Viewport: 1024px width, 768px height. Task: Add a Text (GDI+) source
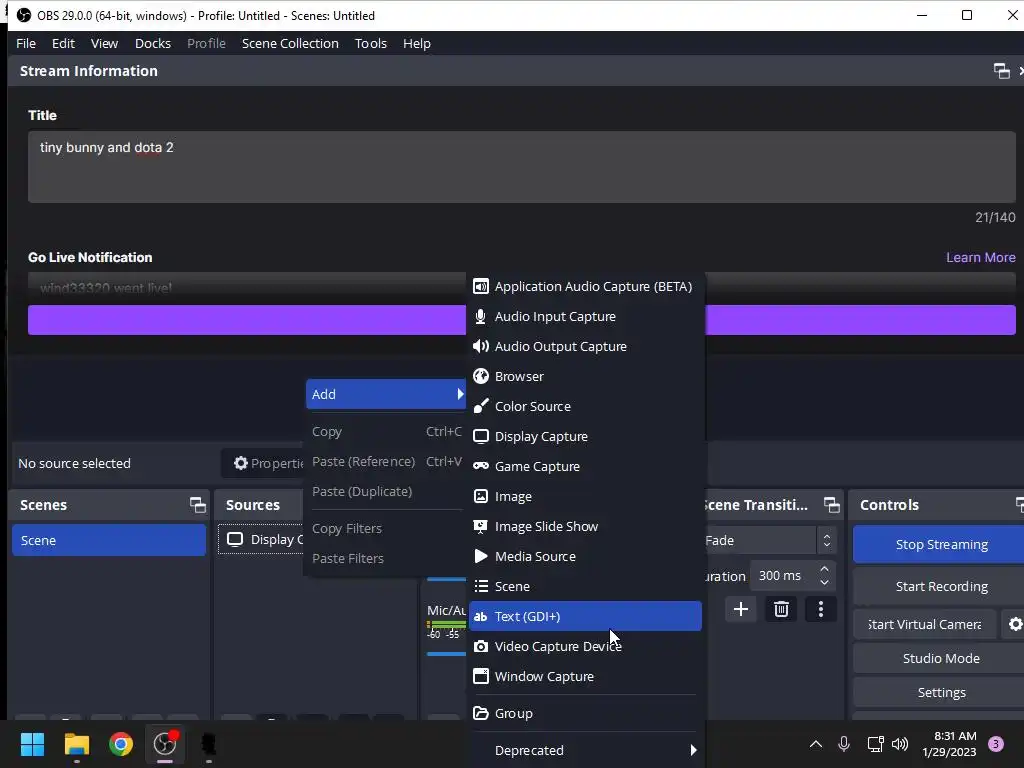pos(585,616)
